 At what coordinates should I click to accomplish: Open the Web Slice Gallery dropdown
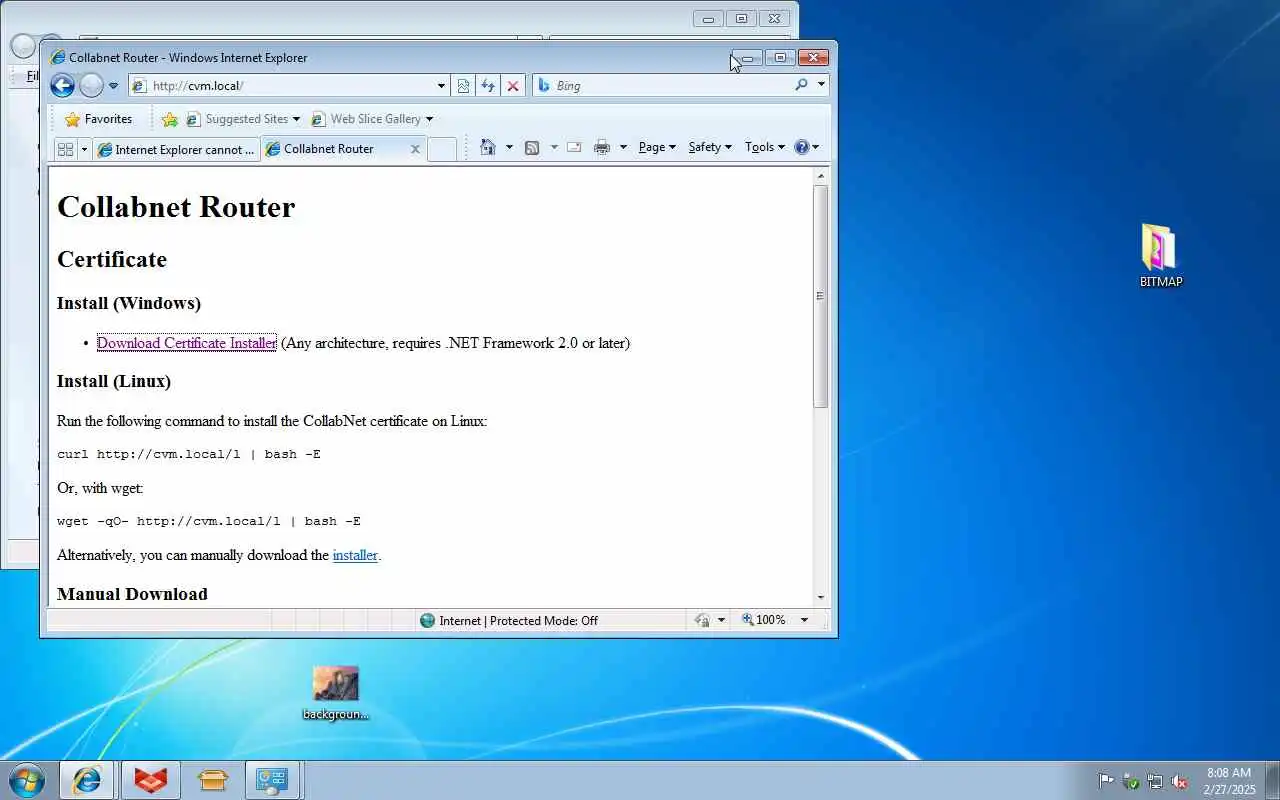pyautogui.click(x=371, y=119)
